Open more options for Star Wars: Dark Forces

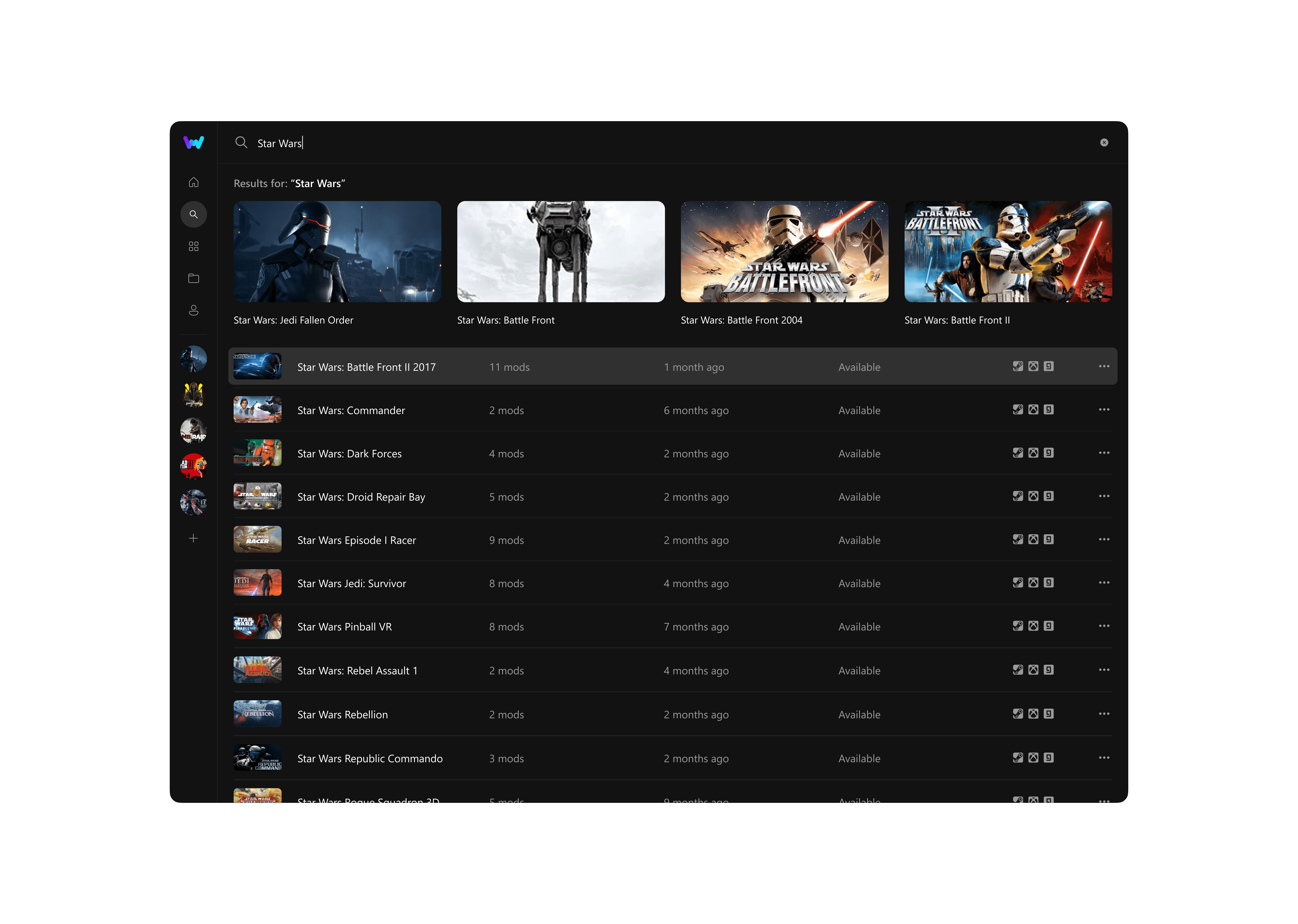click(1104, 453)
